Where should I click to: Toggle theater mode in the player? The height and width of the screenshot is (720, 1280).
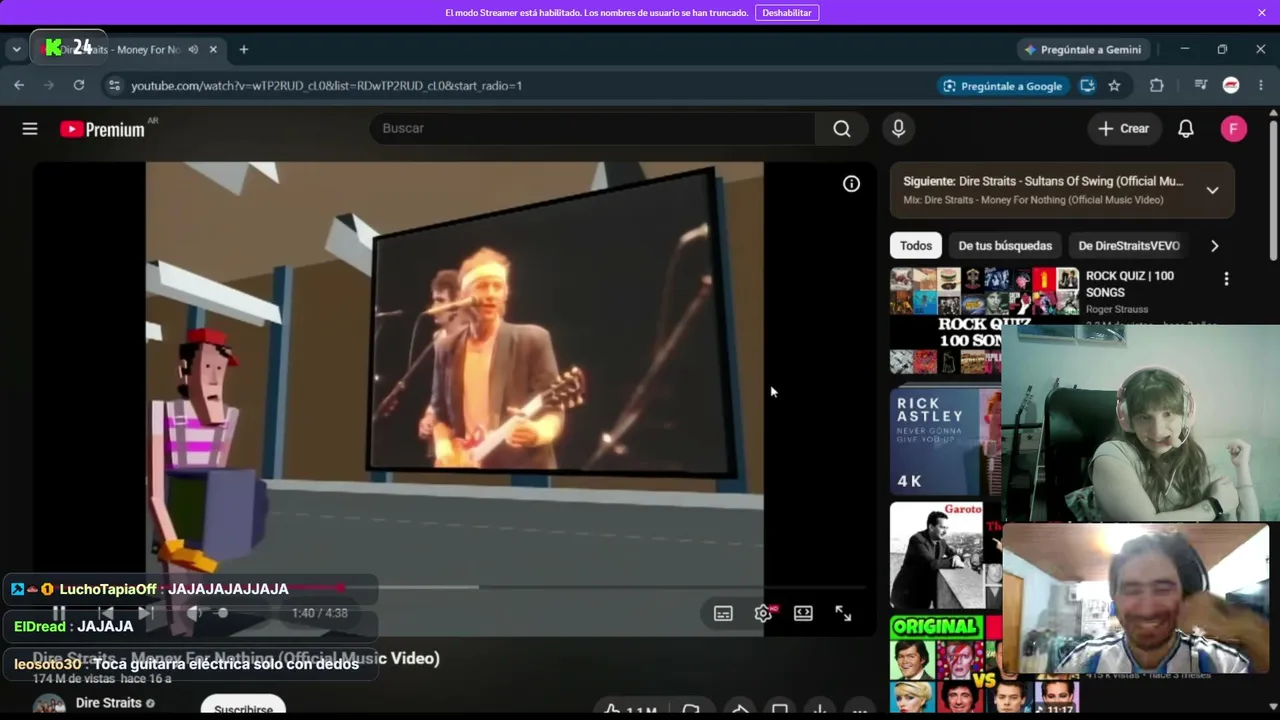point(803,613)
